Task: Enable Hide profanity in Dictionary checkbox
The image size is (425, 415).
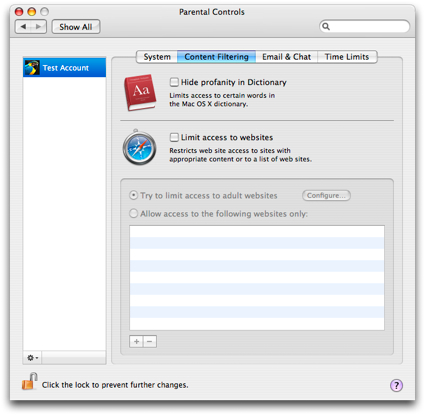Action: click(174, 82)
